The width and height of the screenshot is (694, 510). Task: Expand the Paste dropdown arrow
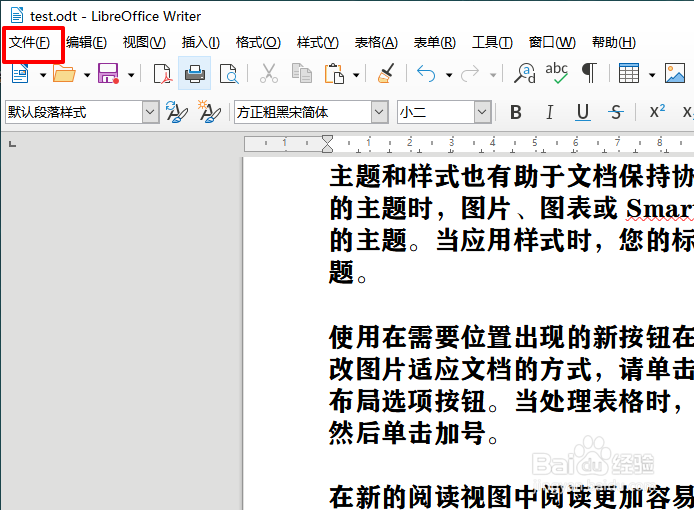(x=356, y=75)
